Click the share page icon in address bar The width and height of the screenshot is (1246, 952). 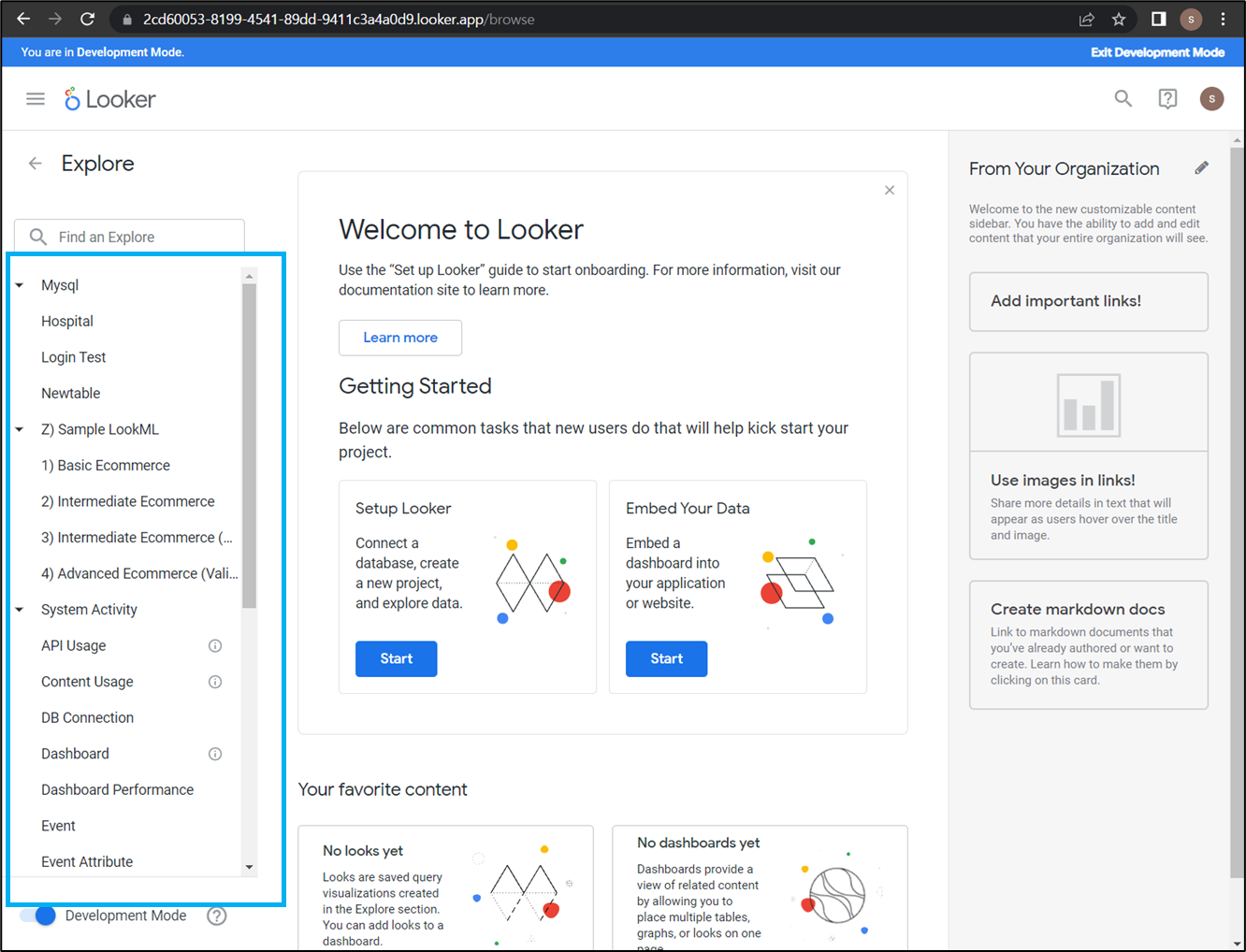coord(1087,19)
